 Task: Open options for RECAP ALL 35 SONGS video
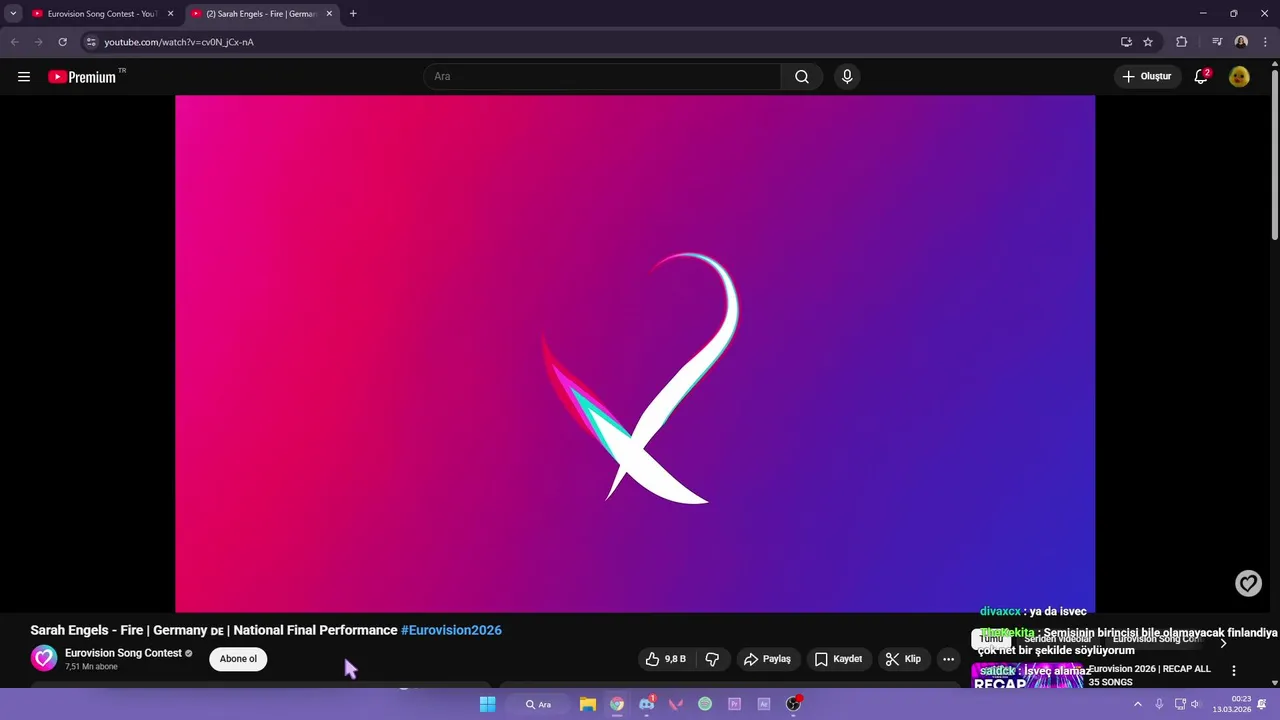click(x=1233, y=671)
